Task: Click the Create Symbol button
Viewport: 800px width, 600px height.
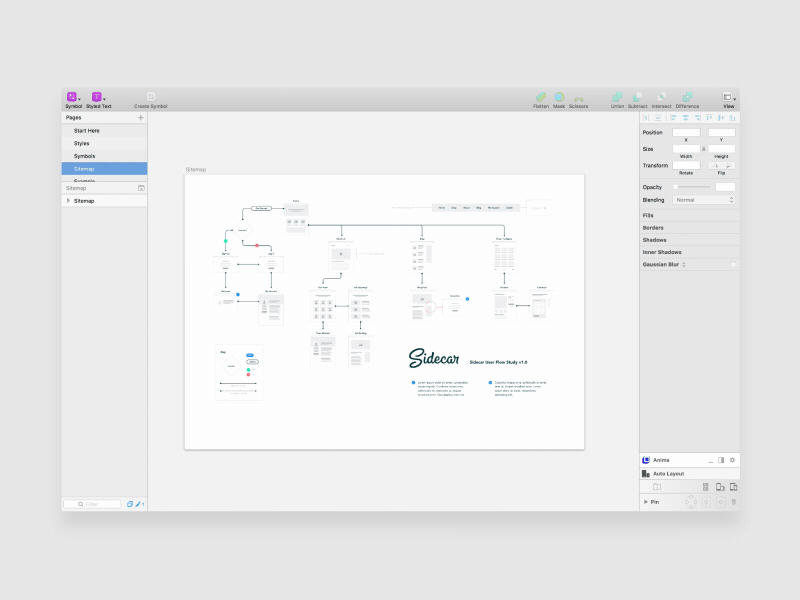Action: [152, 96]
